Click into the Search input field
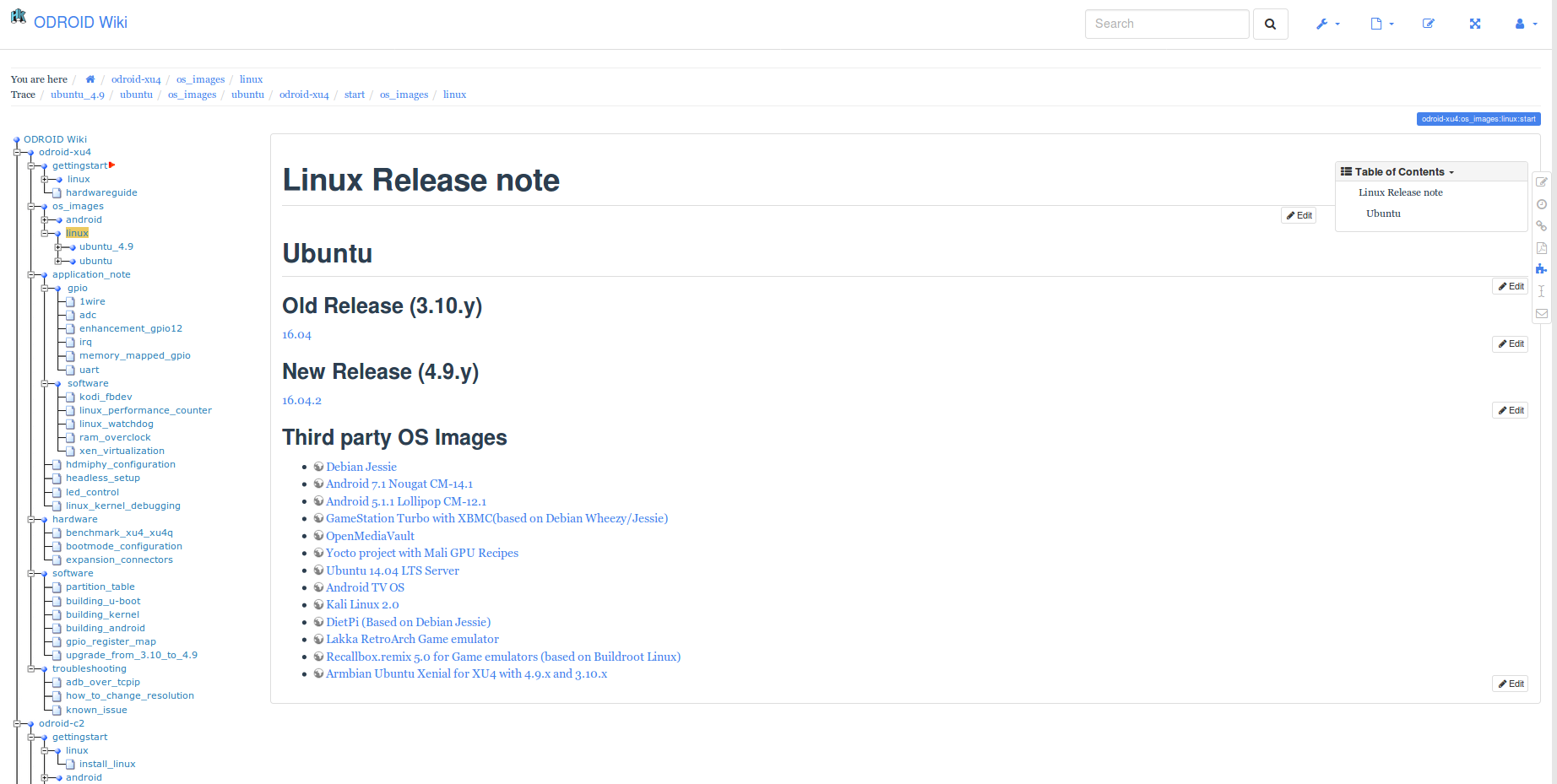The width and height of the screenshot is (1557, 784). [x=1166, y=24]
